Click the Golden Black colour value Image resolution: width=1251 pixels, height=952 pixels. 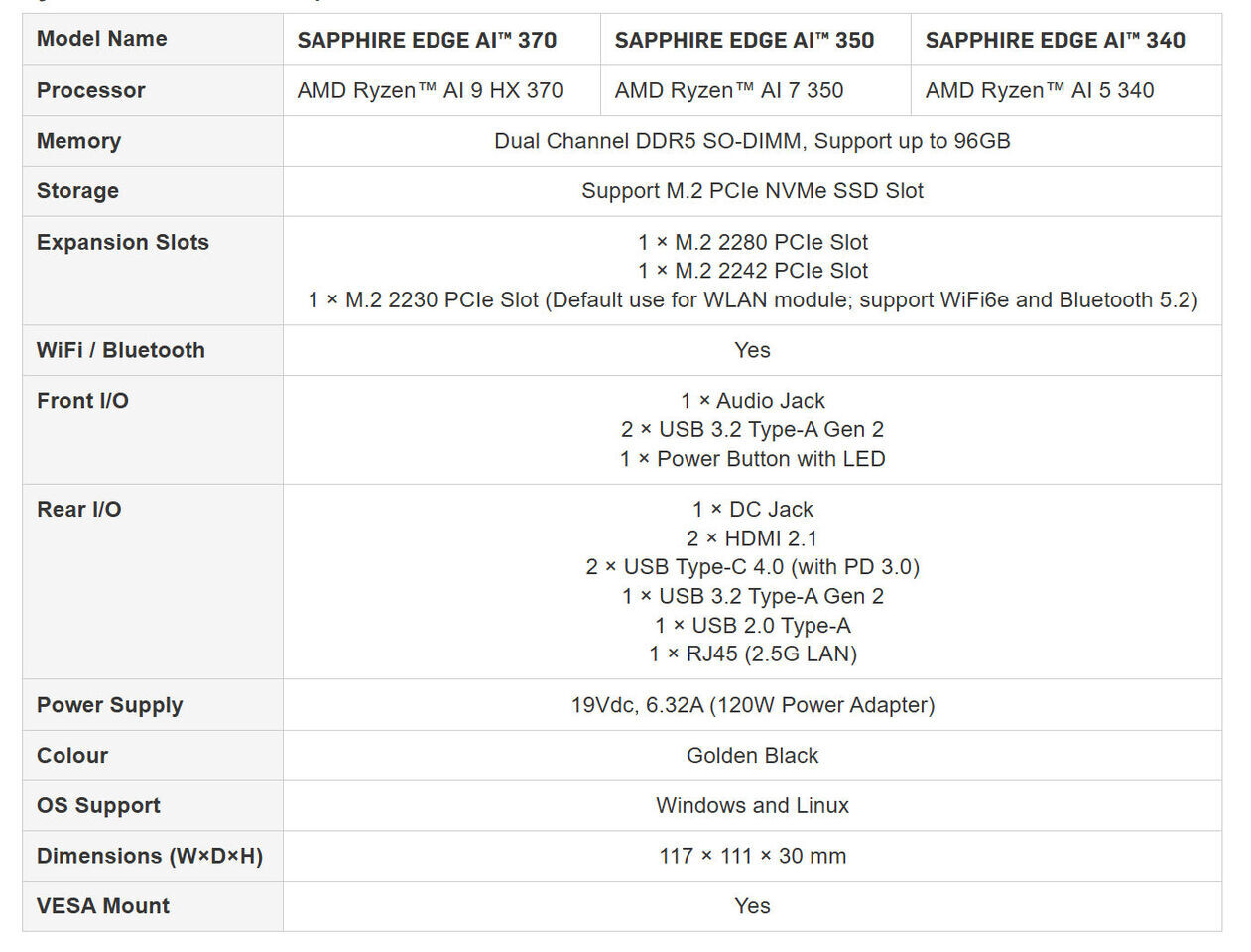[x=752, y=756]
